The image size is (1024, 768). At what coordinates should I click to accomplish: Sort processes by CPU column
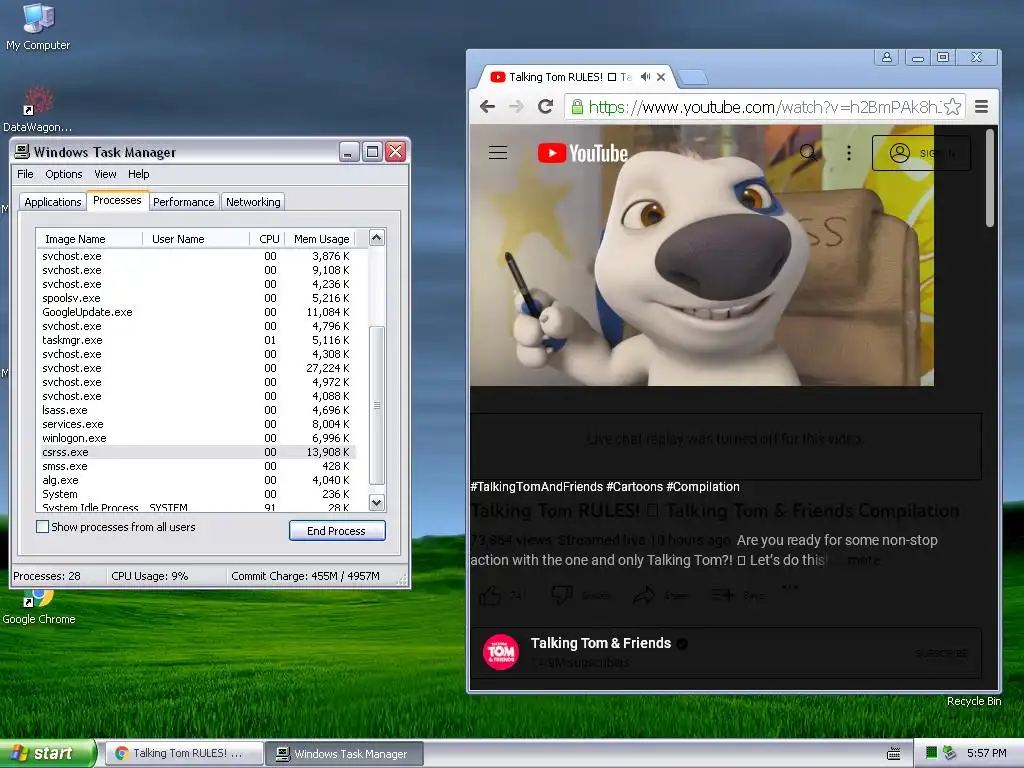pyautogui.click(x=268, y=239)
